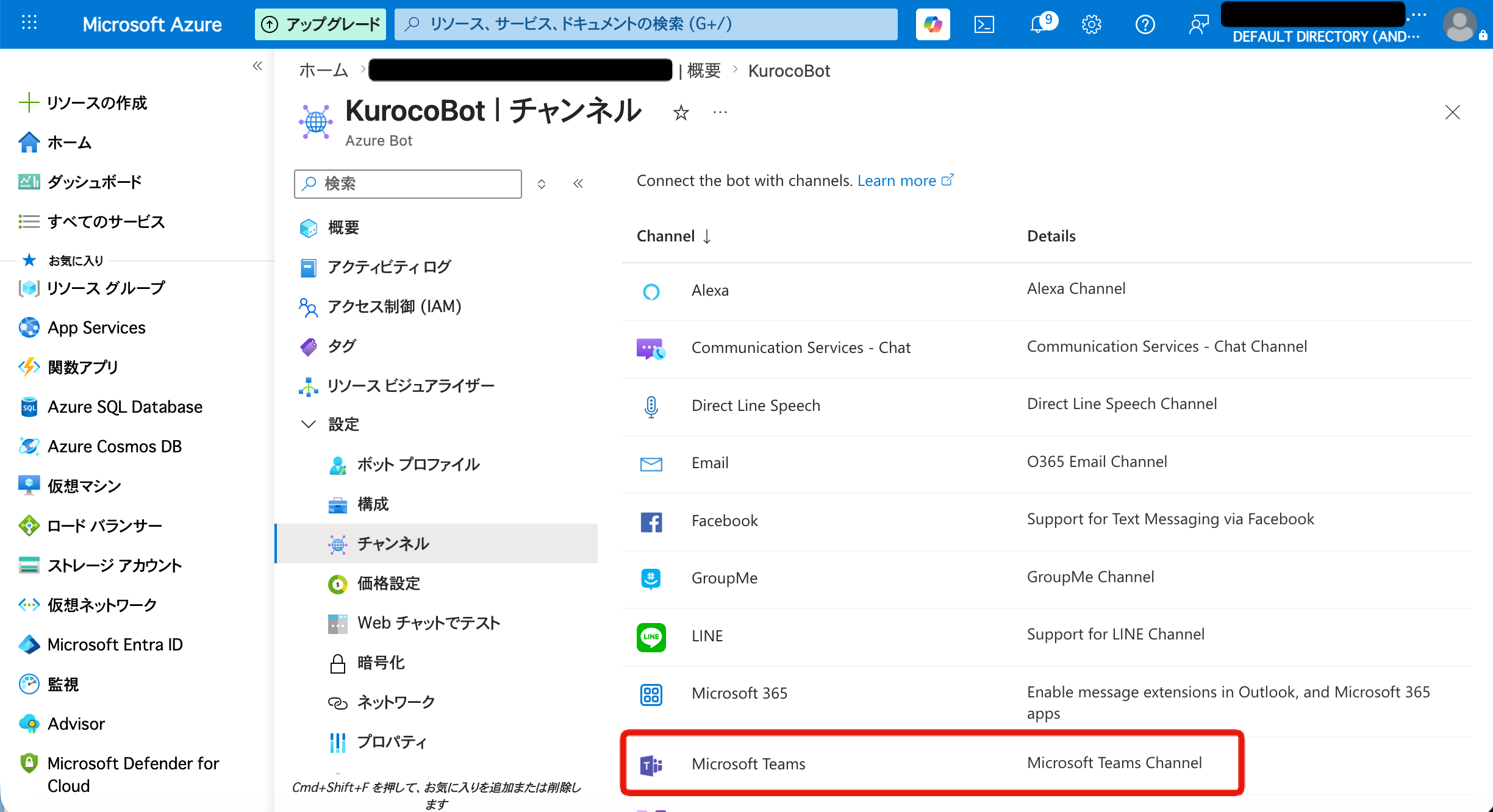This screenshot has width=1493, height=812.
Task: Open Microsoft Azure home logo
Action: point(152,24)
